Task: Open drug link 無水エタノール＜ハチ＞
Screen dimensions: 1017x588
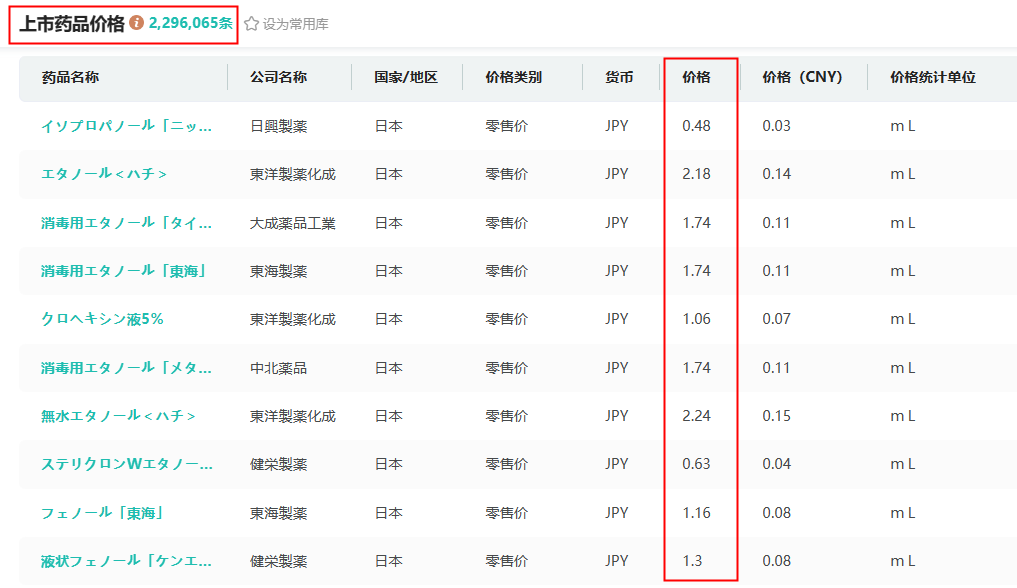Action: coord(118,416)
